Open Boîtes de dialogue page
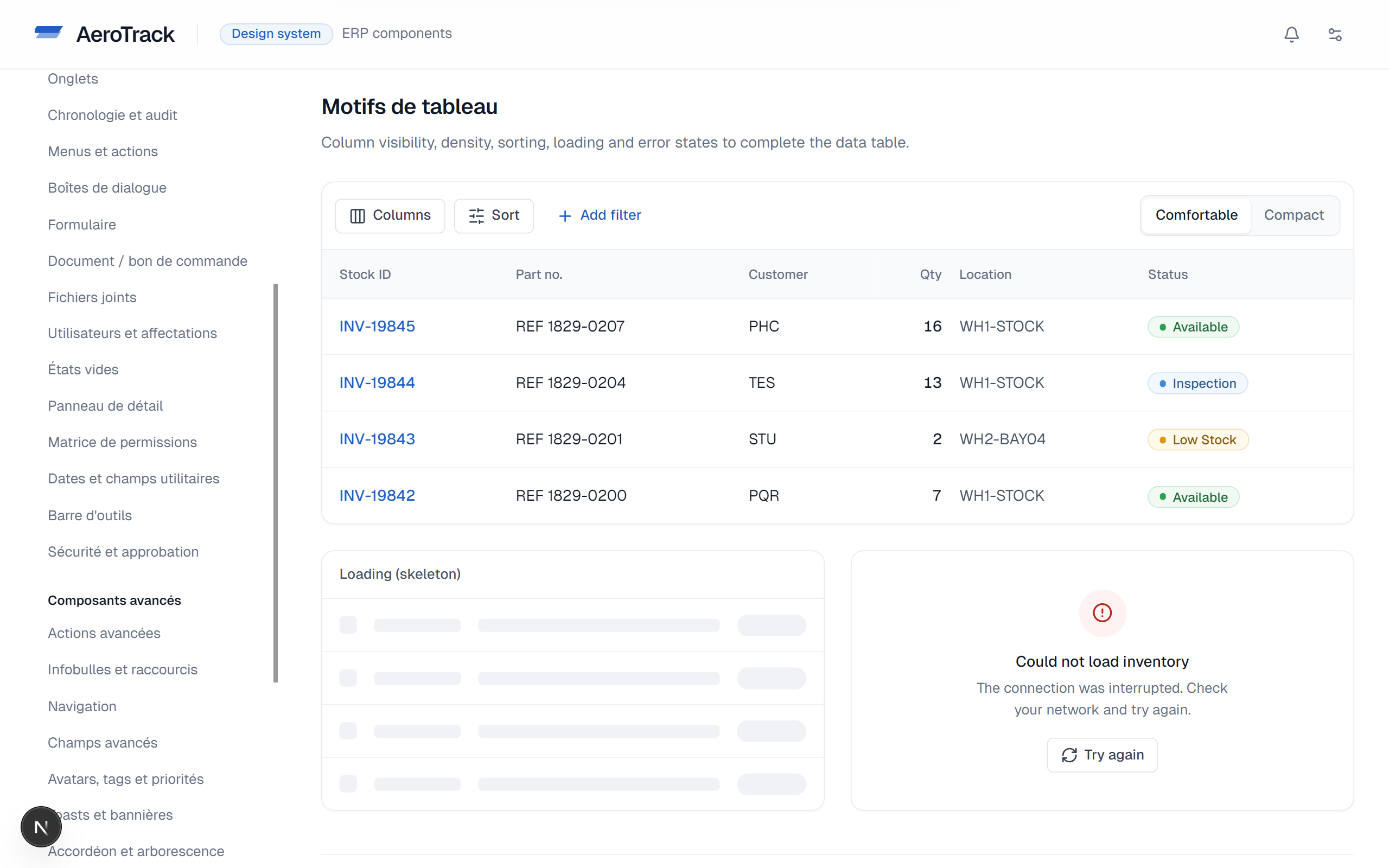Viewport: 1389px width, 868px height. tap(107, 188)
